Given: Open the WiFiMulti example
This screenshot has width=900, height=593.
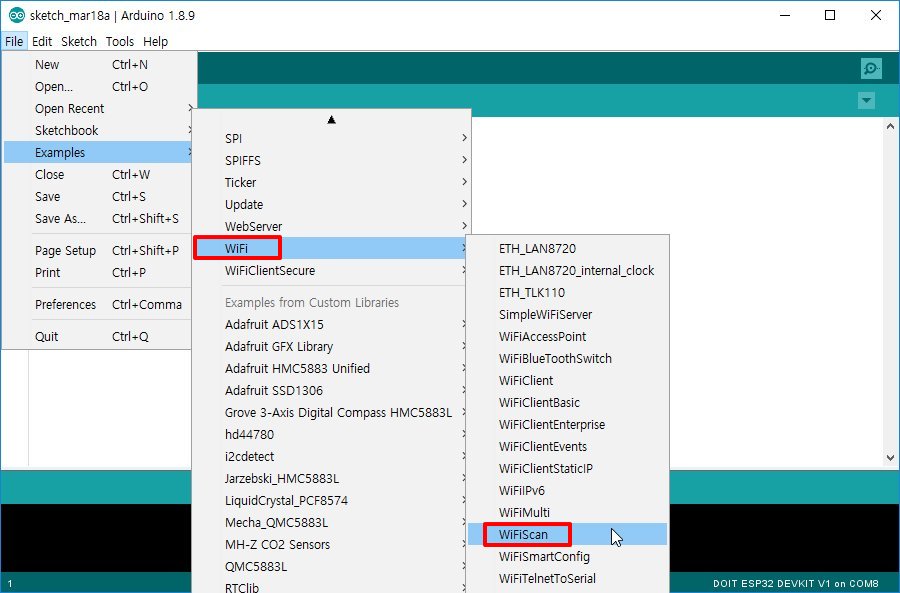Looking at the screenshot, I should [567, 512].
